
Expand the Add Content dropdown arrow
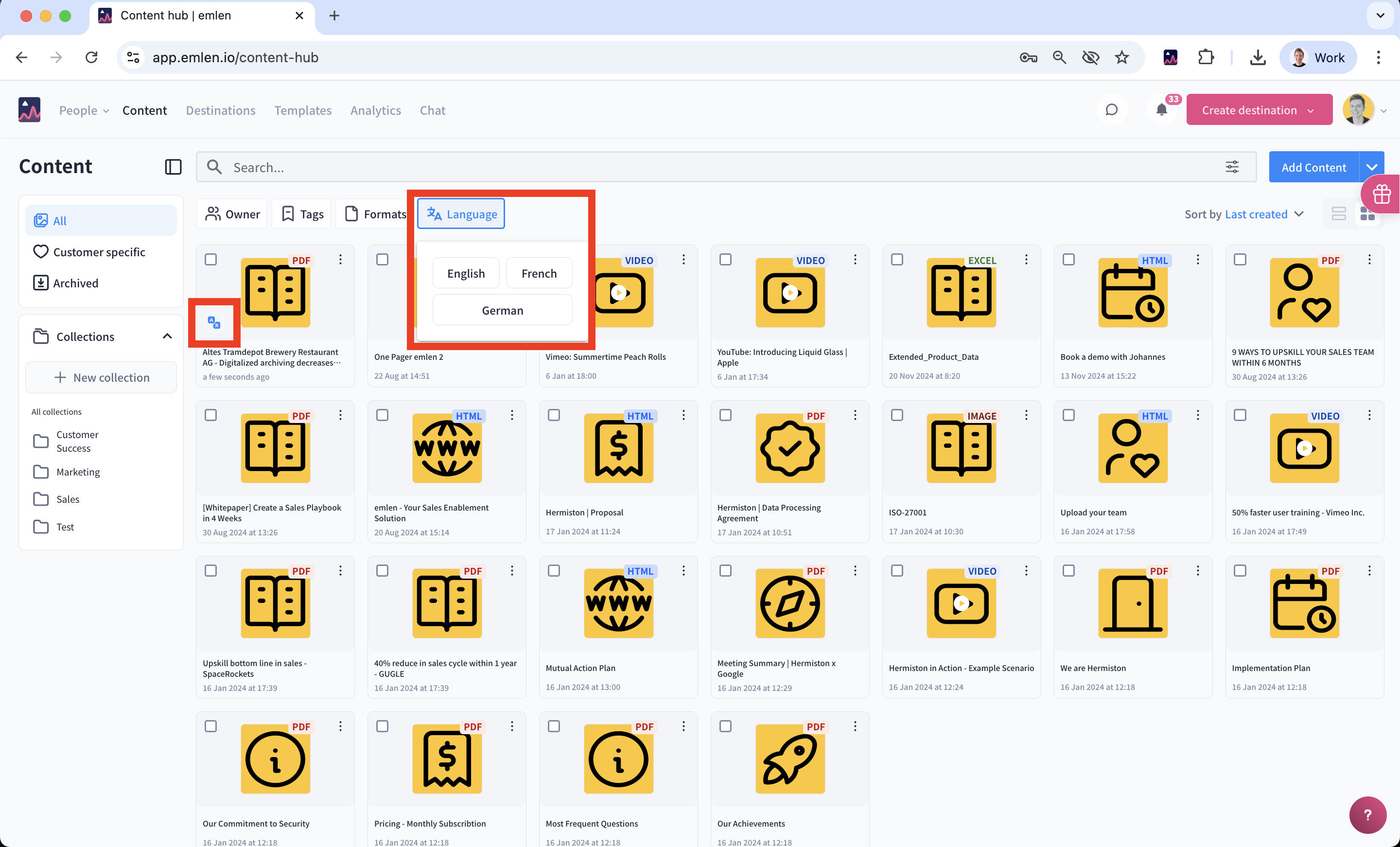(x=1372, y=167)
